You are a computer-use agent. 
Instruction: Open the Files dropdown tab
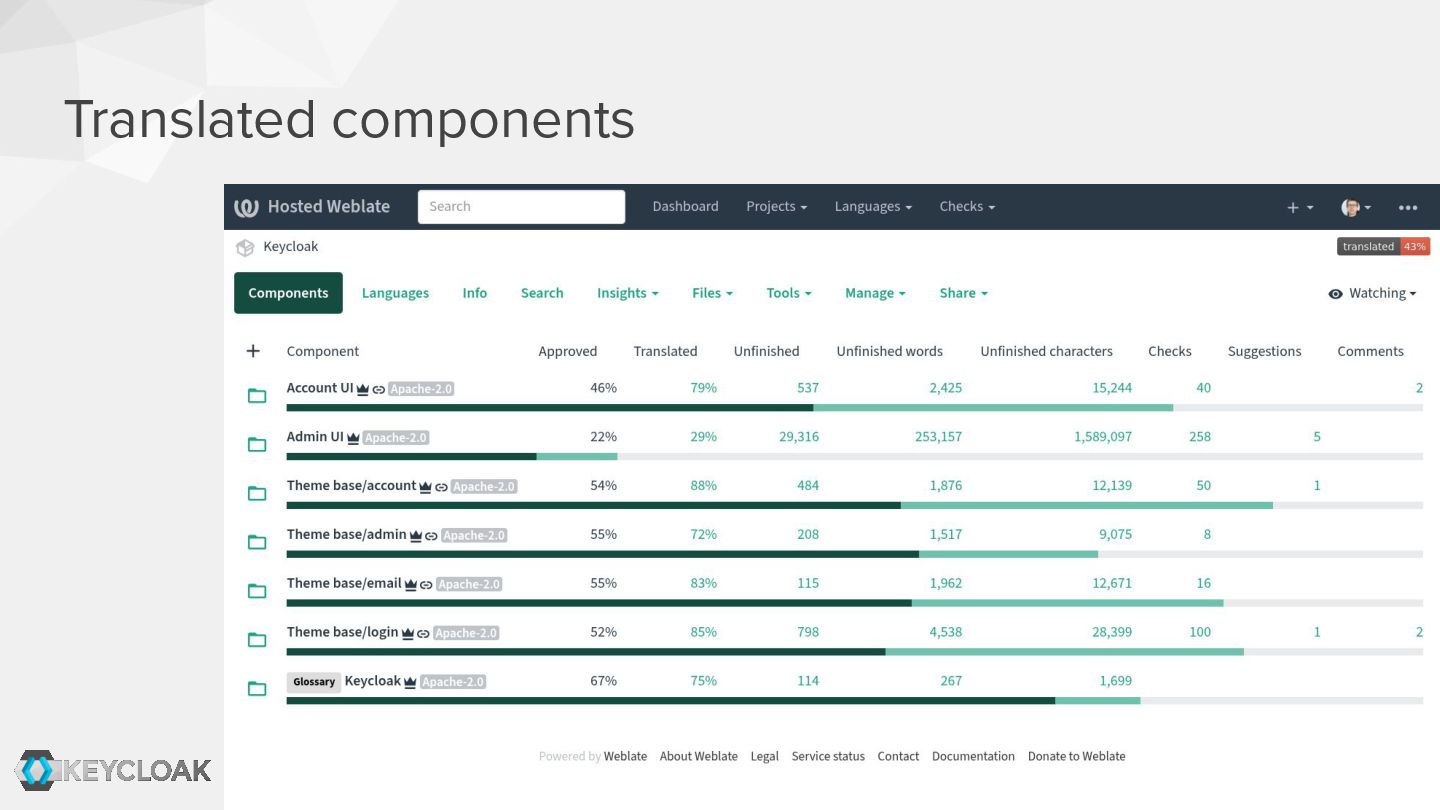pos(712,293)
